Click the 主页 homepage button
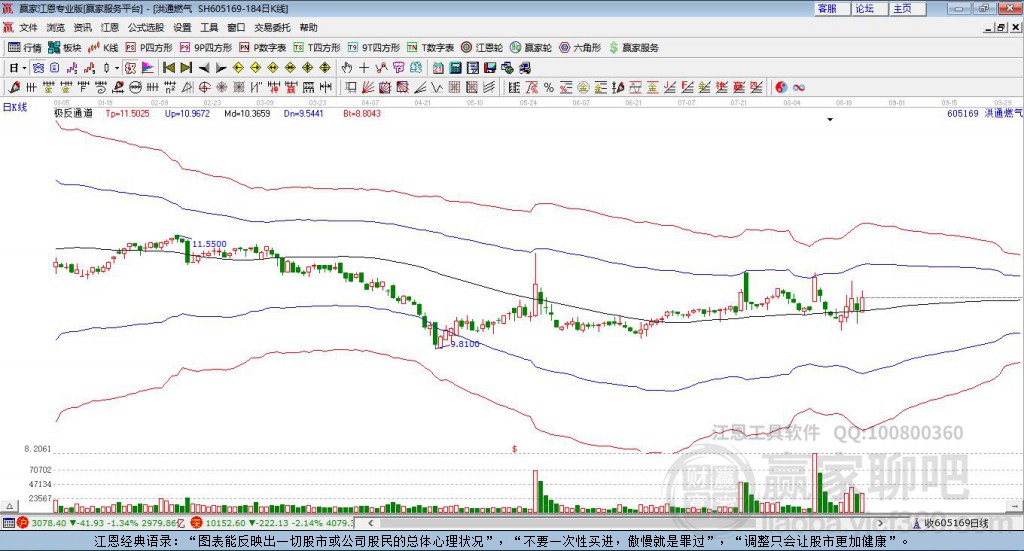Screen dimensions: 1024x551 (908, 8)
